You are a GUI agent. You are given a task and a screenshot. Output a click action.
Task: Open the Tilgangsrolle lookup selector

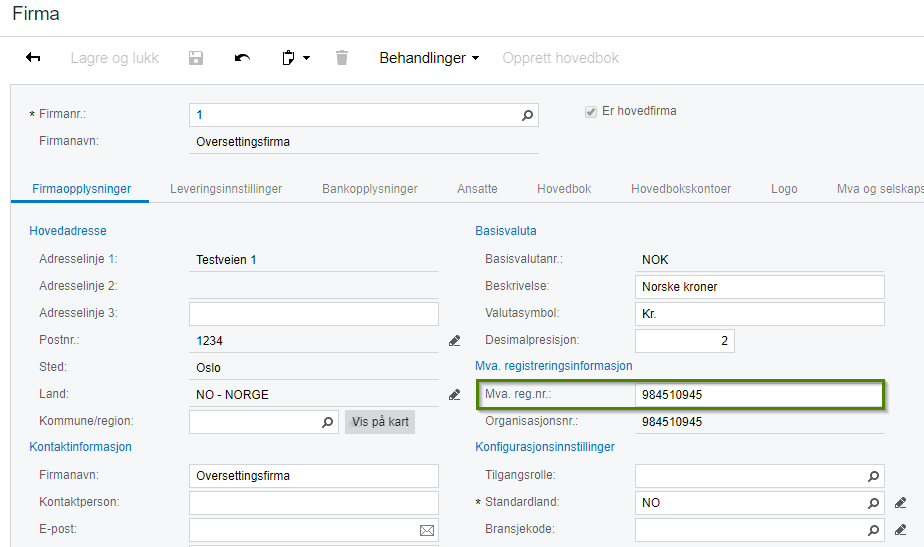tap(874, 476)
